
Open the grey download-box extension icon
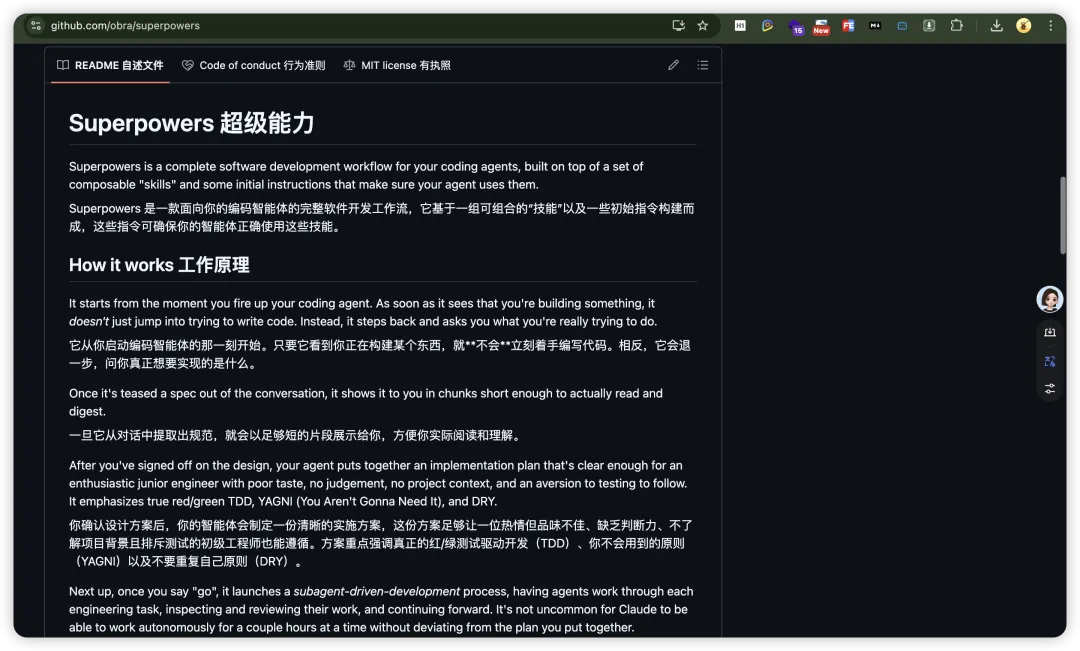click(929, 25)
